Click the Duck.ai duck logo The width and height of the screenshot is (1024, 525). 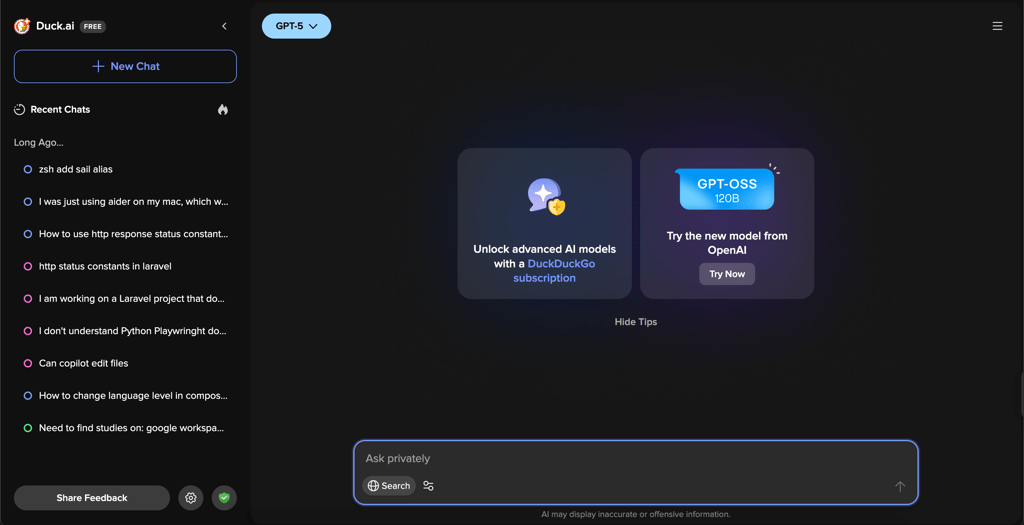click(x=22, y=26)
